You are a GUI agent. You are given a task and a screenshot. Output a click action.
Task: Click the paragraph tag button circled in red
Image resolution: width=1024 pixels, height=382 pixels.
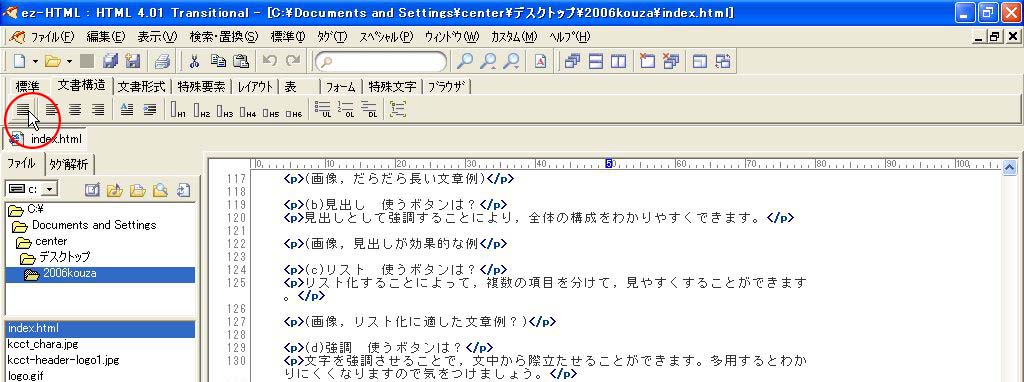click(x=23, y=110)
